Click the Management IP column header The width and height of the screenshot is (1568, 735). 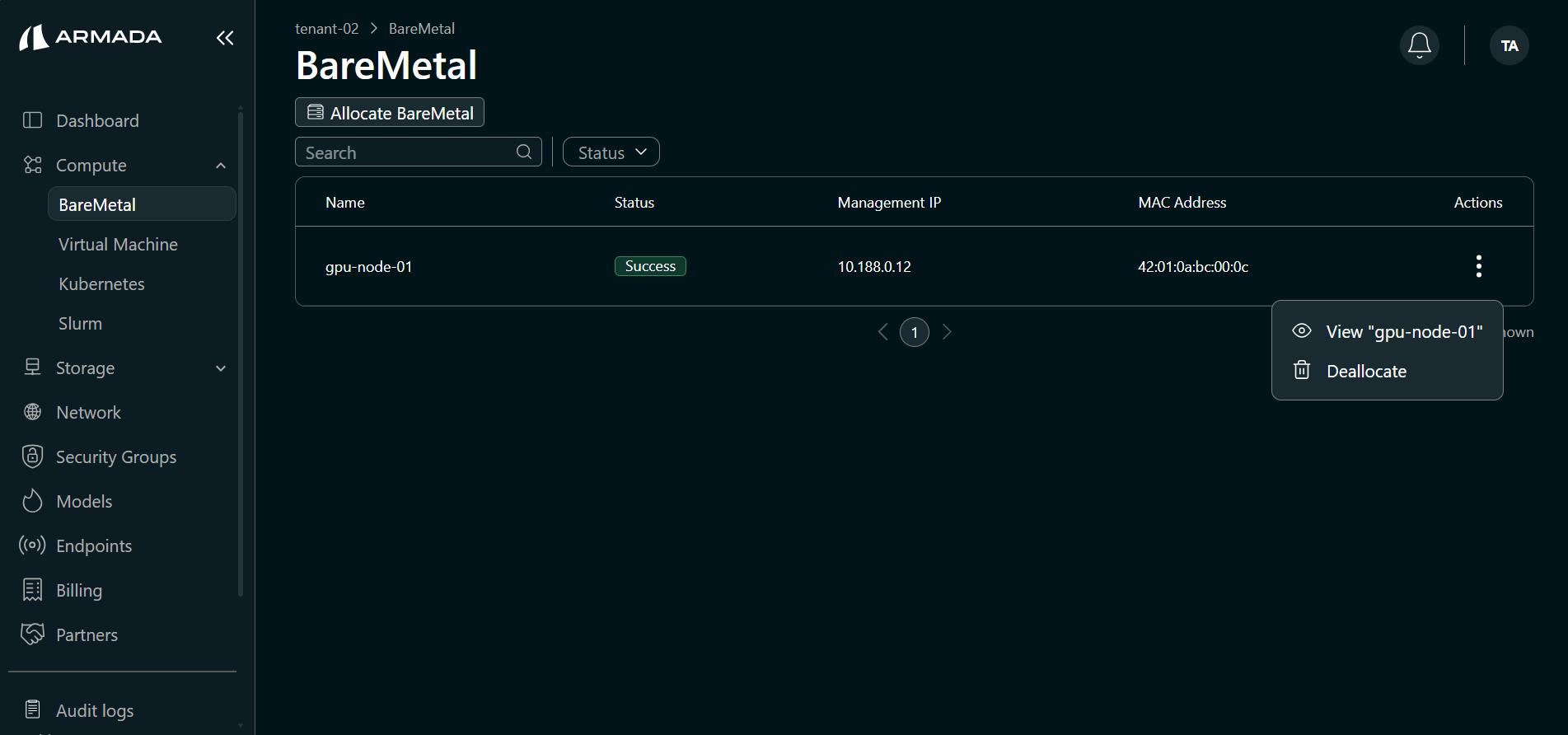click(889, 202)
